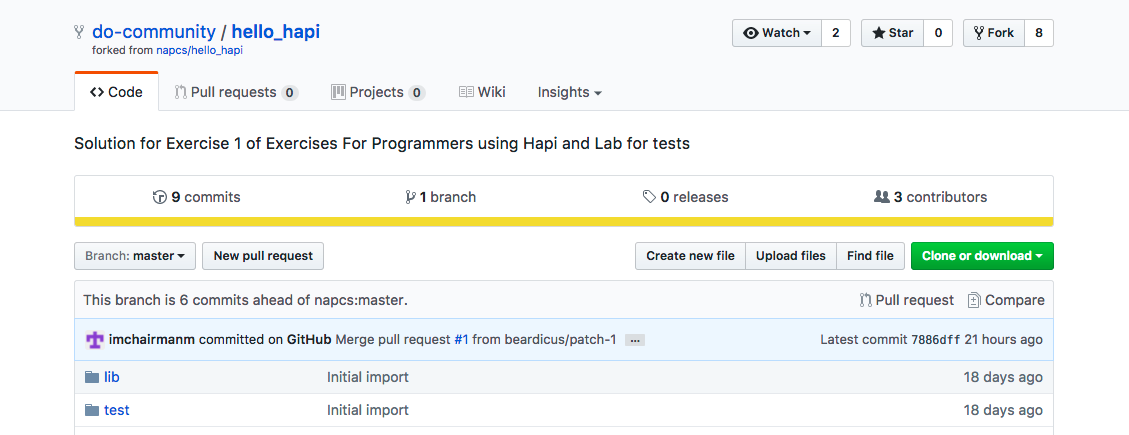Viewport: 1129px width, 435px height.
Task: Open imchairmanm user profile link
Action: (x=151, y=339)
